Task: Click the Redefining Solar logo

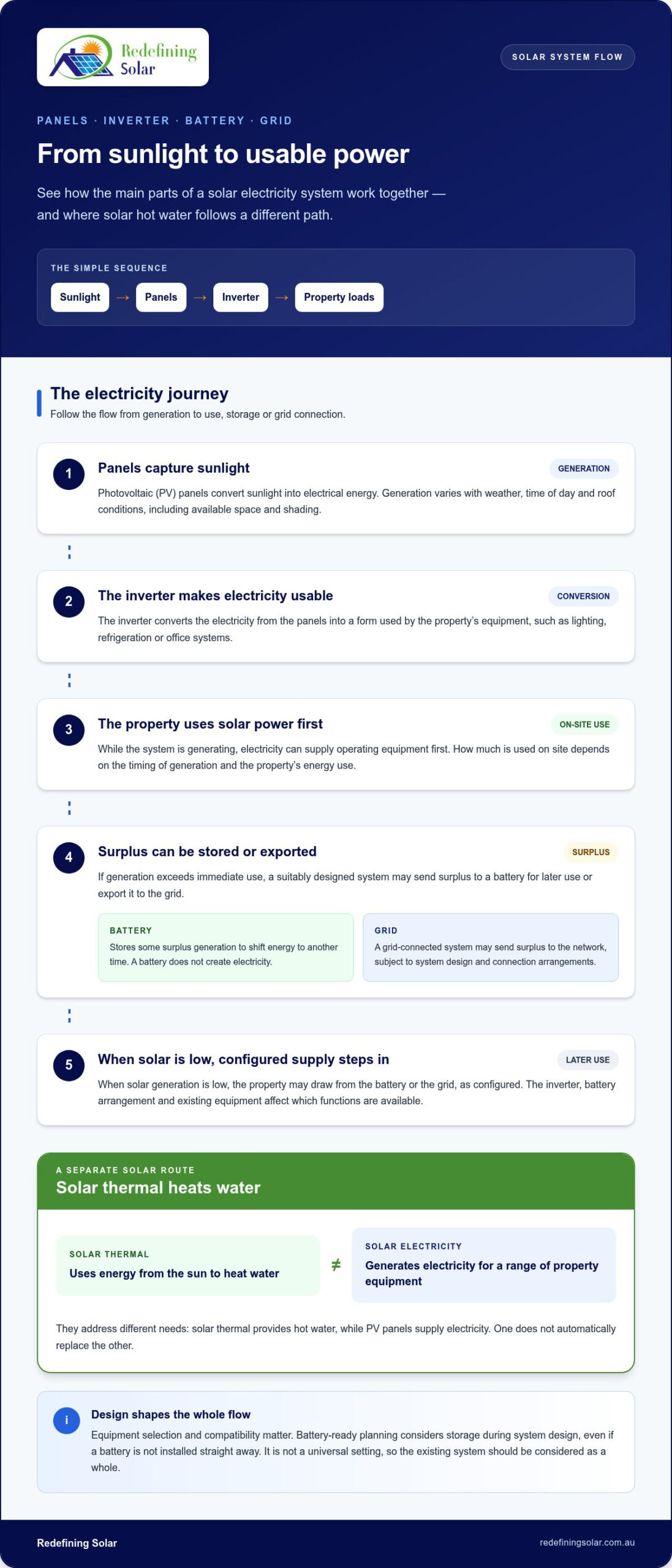Action: click(123, 57)
